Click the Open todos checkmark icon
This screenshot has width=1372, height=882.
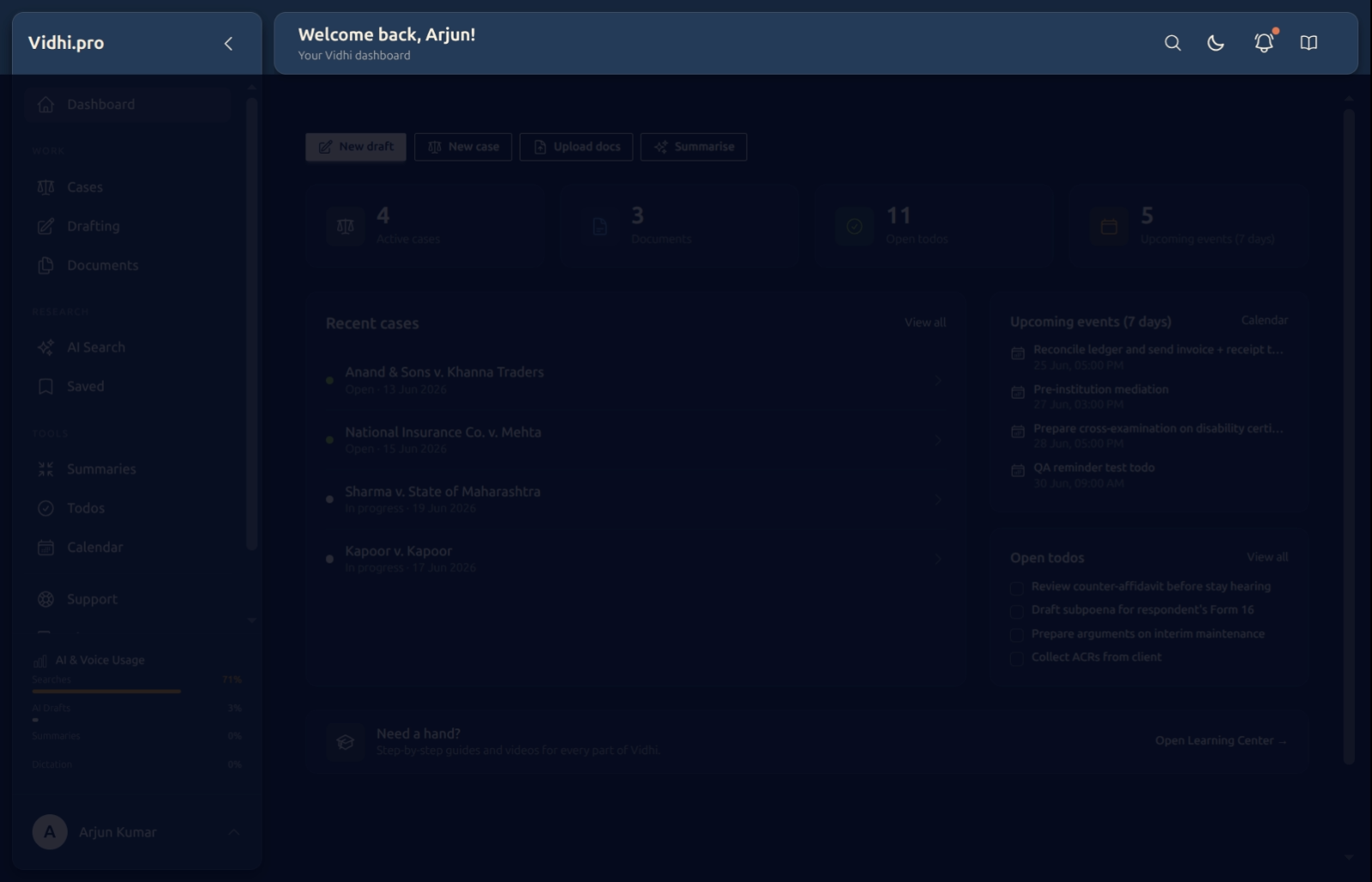(x=854, y=227)
